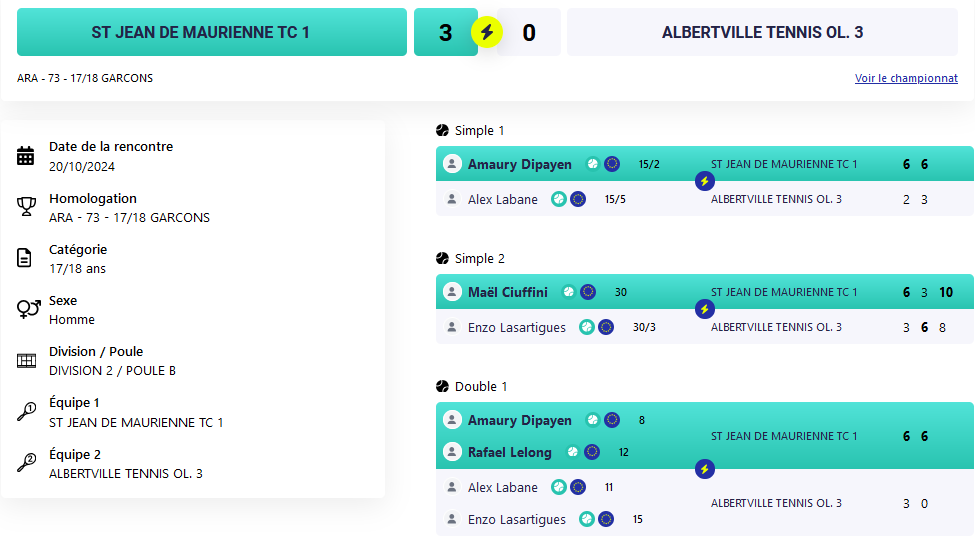The width and height of the screenshot is (975, 537).
Task: Click the yellow lightning icon between team scores
Action: click(487, 32)
